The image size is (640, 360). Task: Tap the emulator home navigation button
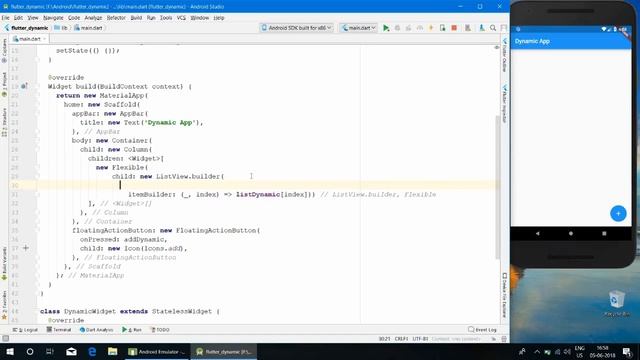pos(571,233)
